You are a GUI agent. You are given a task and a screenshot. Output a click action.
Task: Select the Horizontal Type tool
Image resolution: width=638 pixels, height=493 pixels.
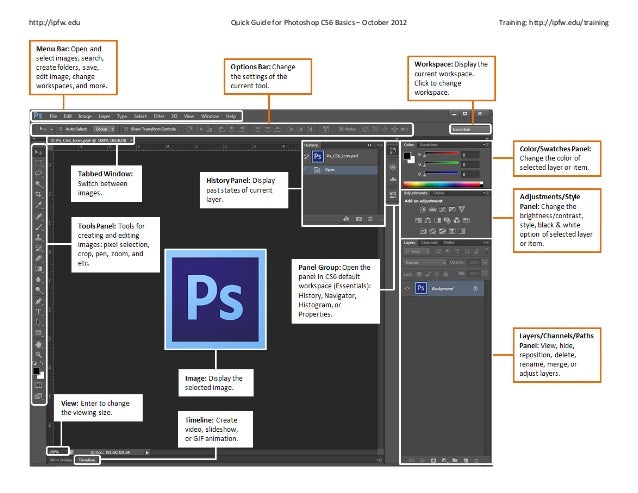38,311
